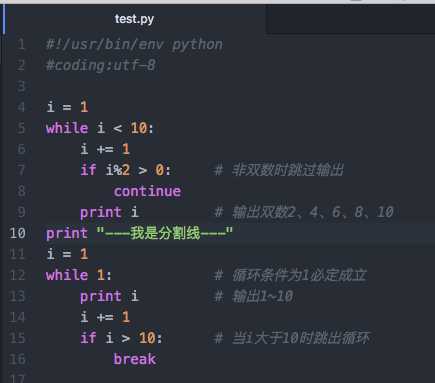Screen dimensions: 435x383
Task: Click the green 我是分割线 string
Action: point(164,233)
